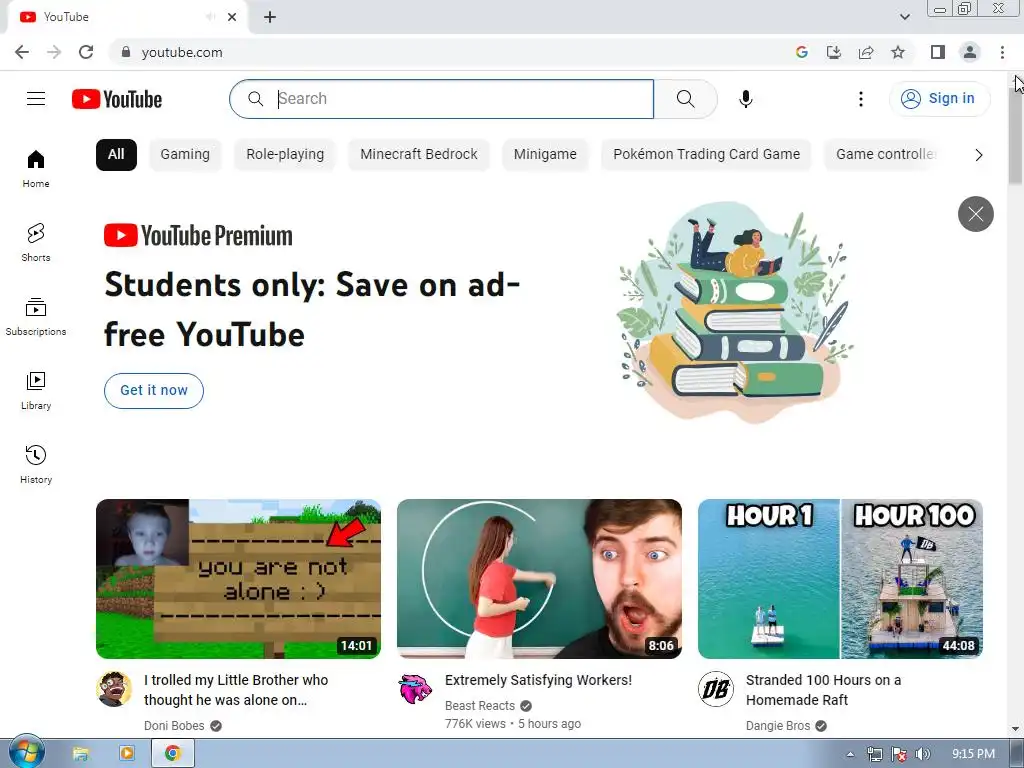Reload the page
1024x768 pixels.
coord(86,52)
